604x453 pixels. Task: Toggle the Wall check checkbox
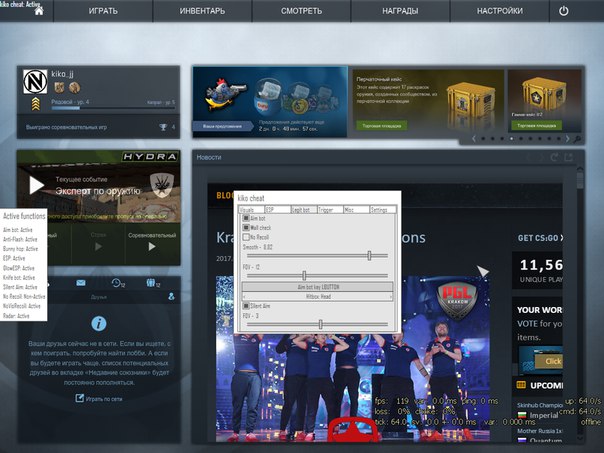pos(246,227)
